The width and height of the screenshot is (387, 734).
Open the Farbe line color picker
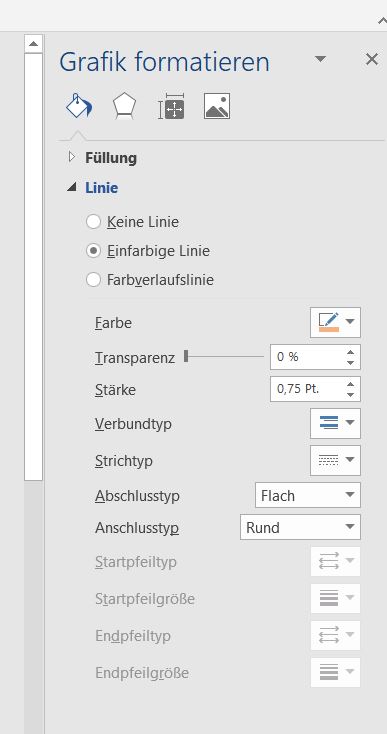pyautogui.click(x=335, y=322)
